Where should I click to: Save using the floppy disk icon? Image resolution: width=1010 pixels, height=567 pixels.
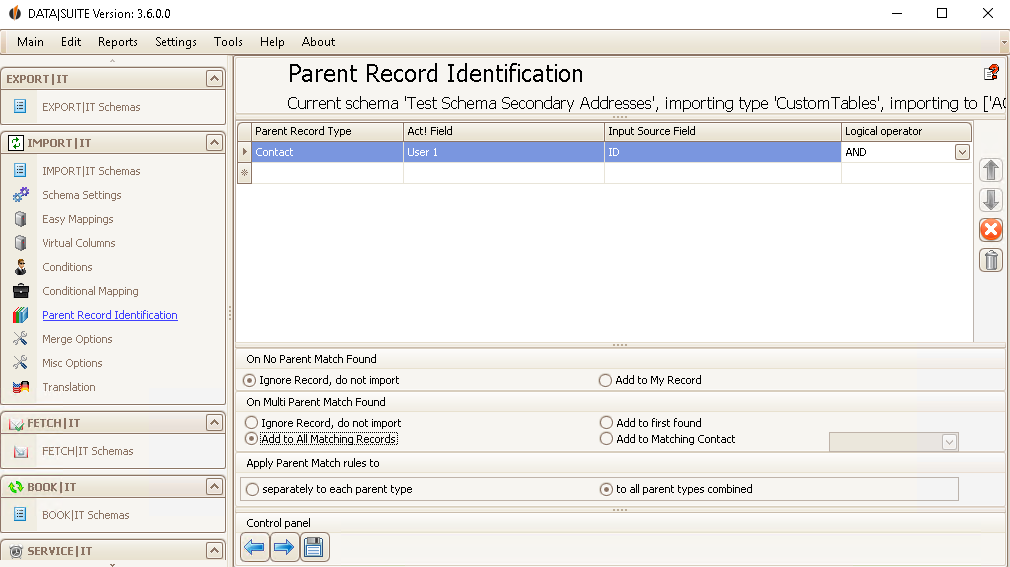(x=314, y=547)
